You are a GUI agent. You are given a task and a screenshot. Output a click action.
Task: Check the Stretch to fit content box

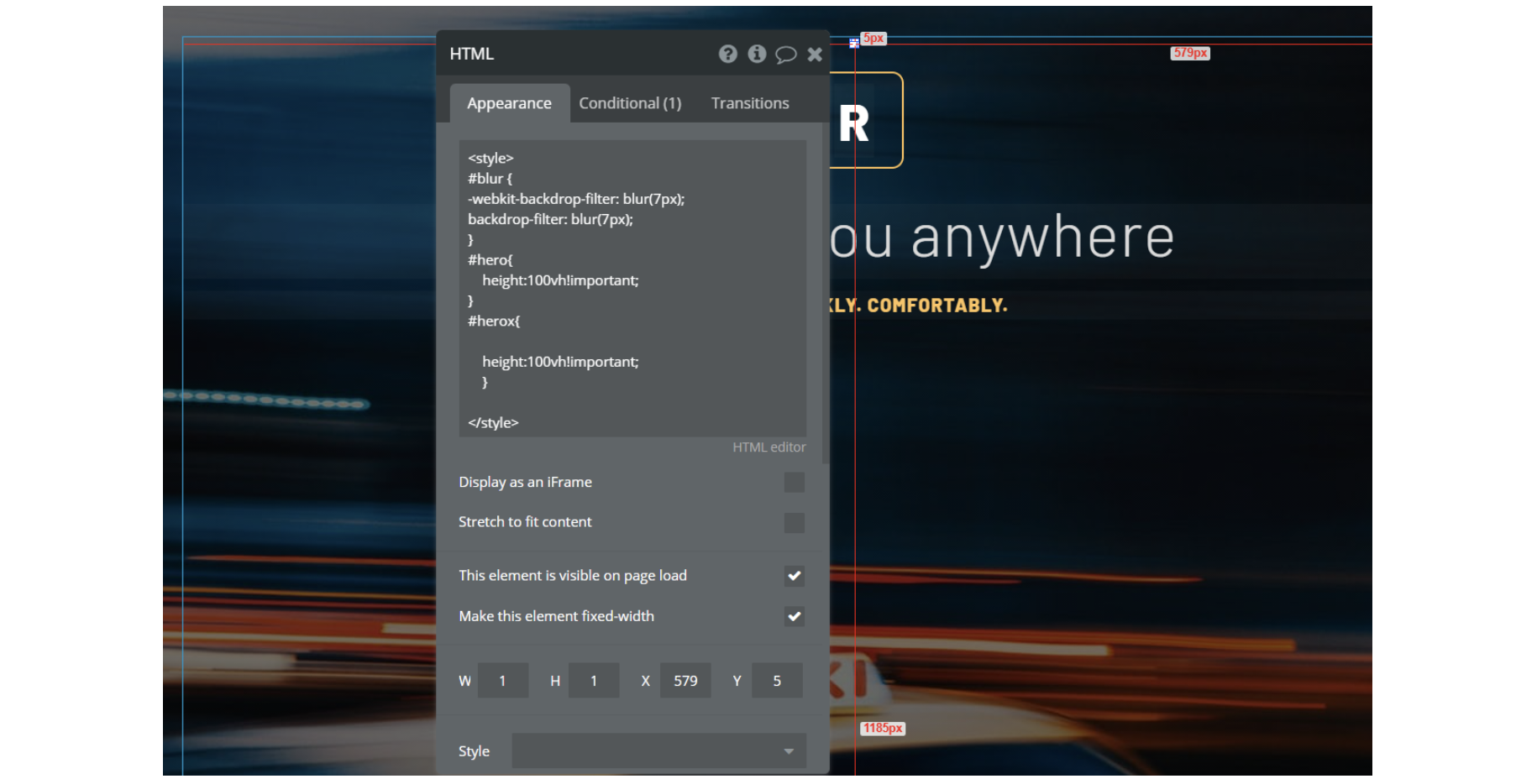pyautogui.click(x=794, y=523)
